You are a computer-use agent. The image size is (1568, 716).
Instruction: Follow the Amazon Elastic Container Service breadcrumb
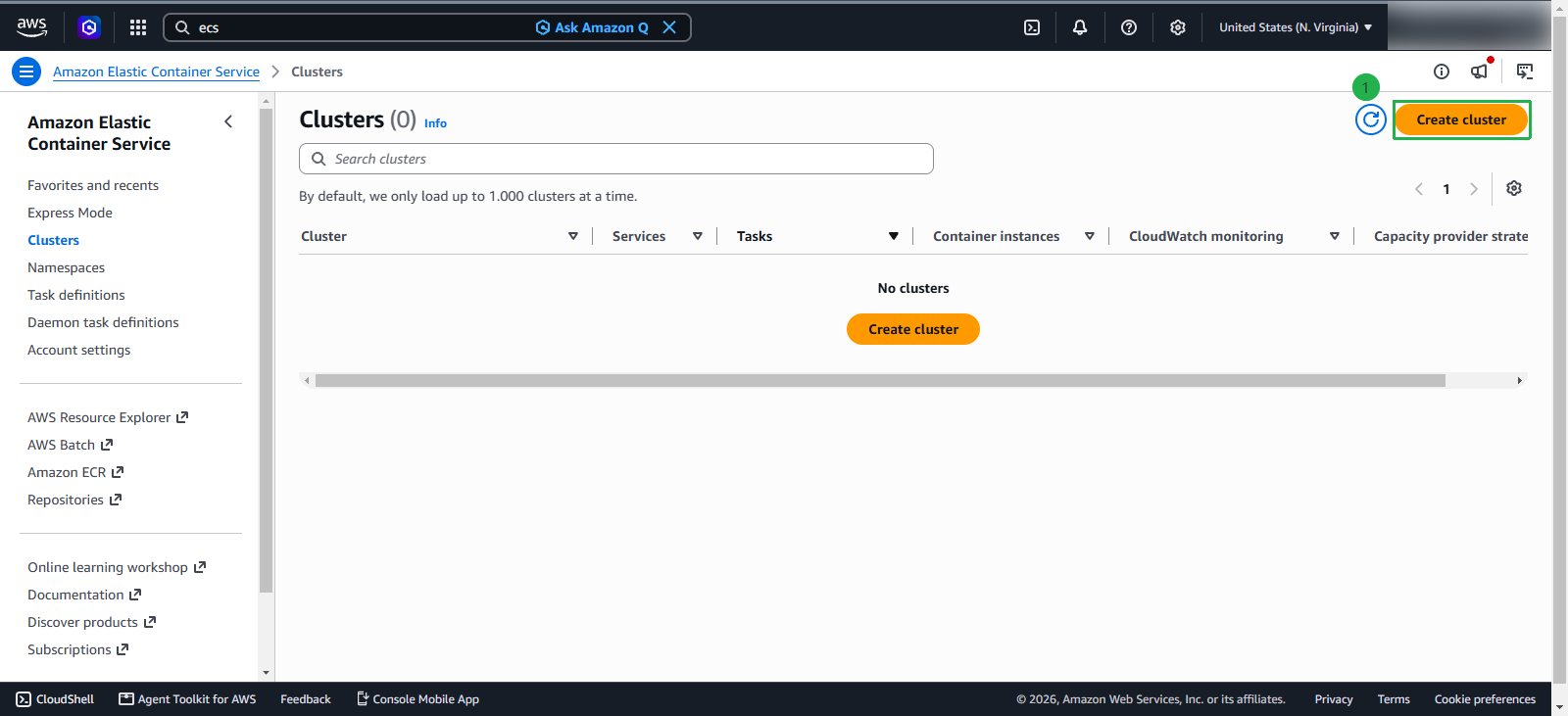coord(156,72)
